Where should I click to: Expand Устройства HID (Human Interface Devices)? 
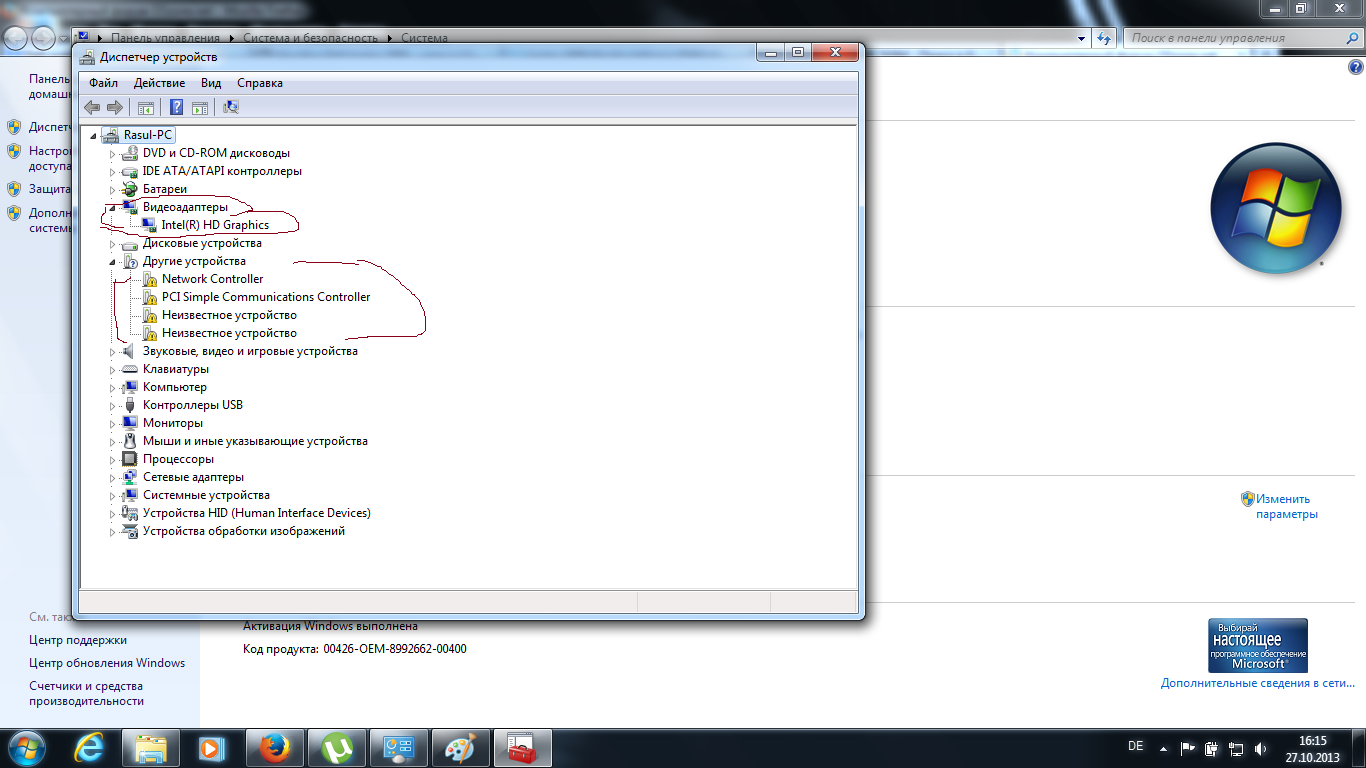[x=113, y=513]
